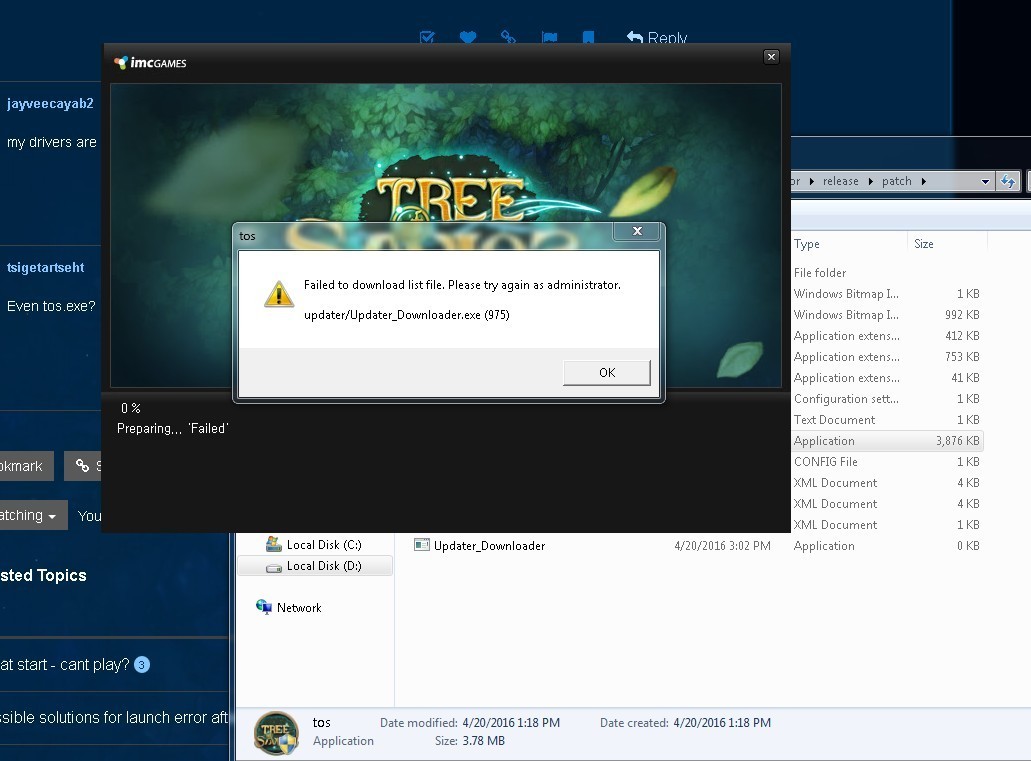Click the bookmark icon above the launcher

[x=589, y=38]
